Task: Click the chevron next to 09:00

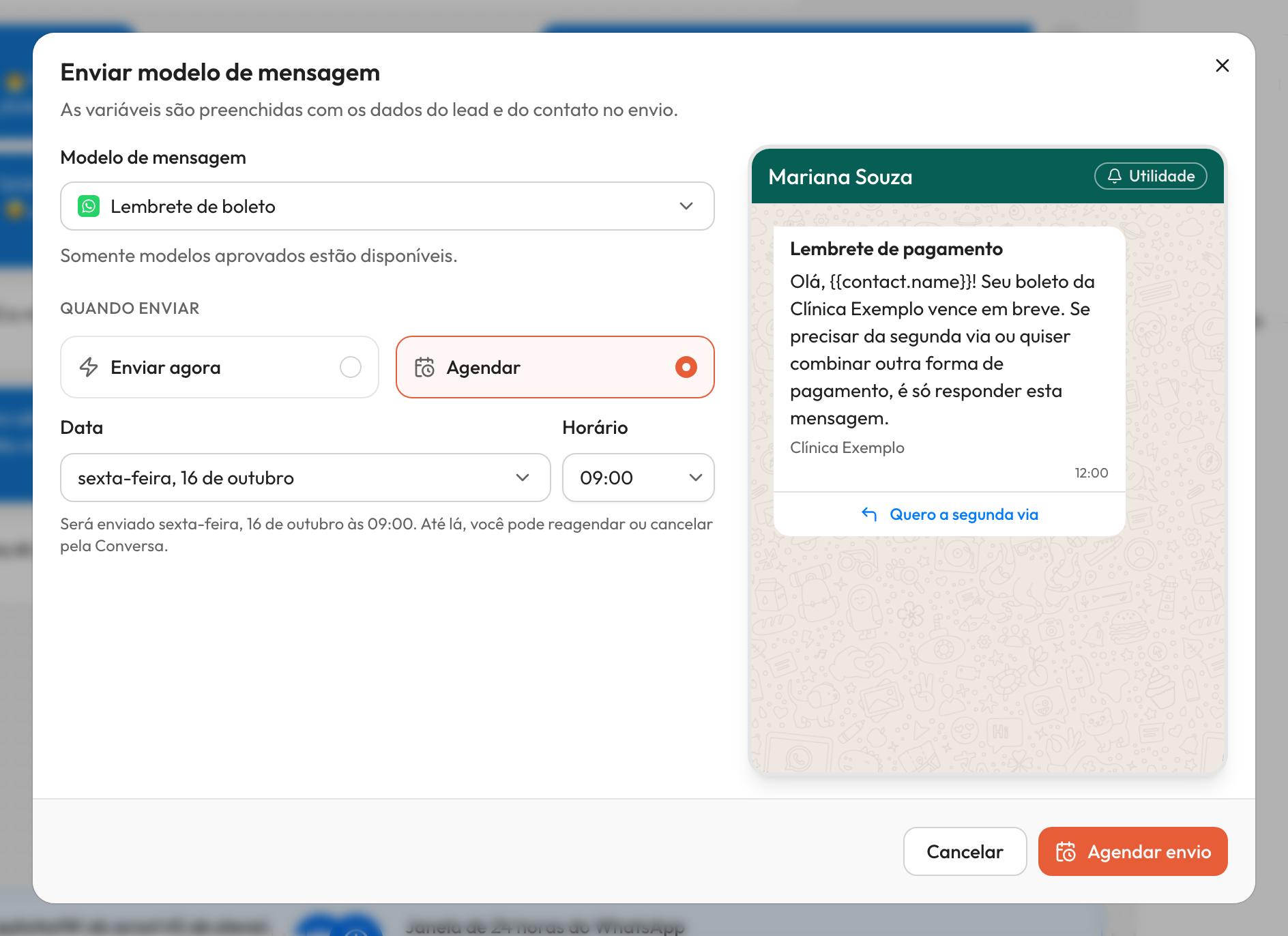Action: pyautogui.click(x=696, y=478)
